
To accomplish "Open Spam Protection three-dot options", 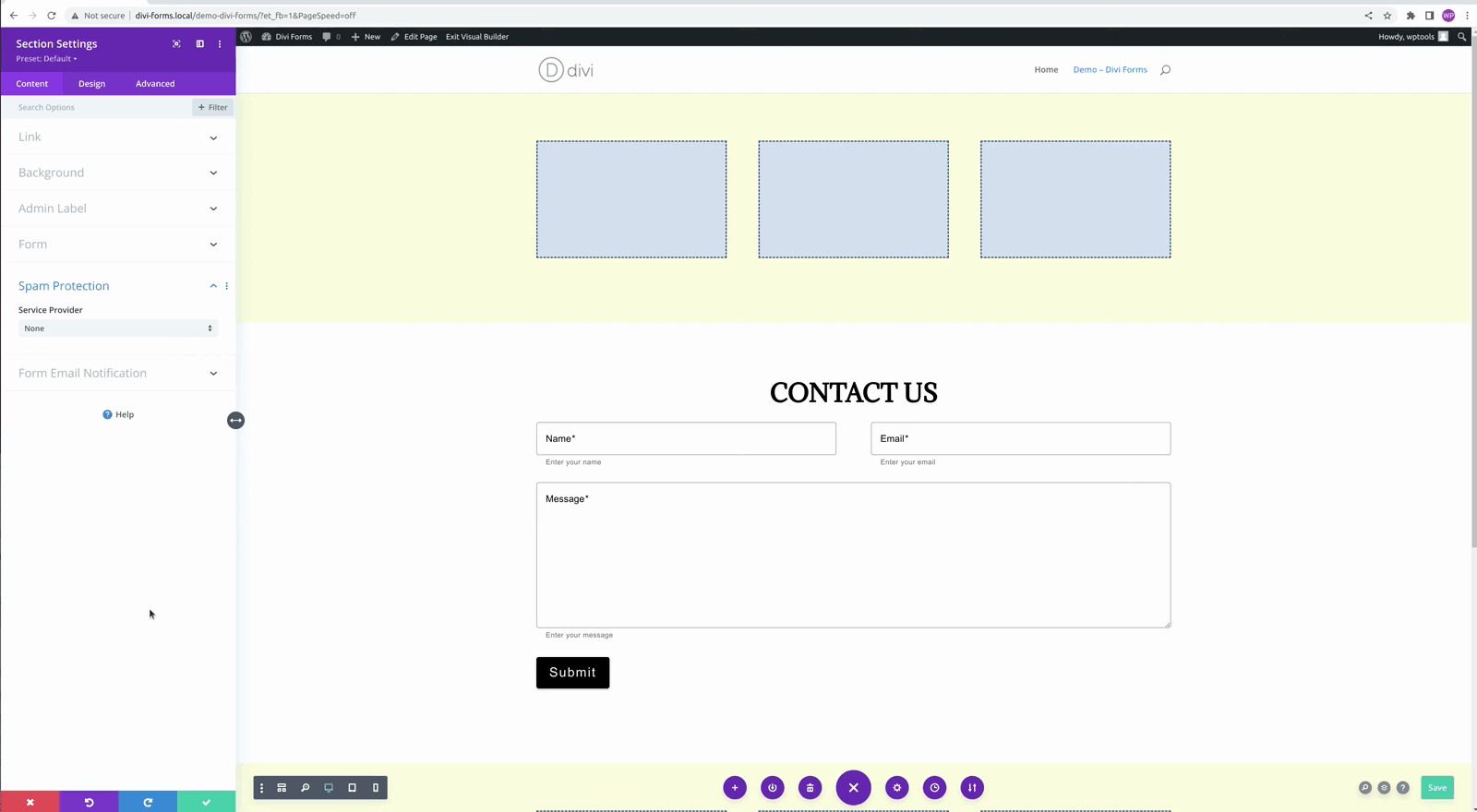I will (x=226, y=286).
